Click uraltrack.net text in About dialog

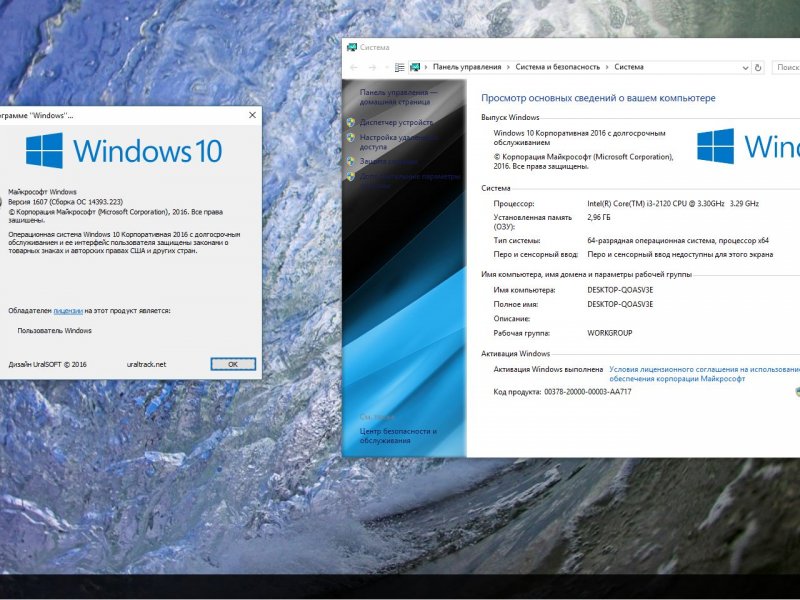146,364
